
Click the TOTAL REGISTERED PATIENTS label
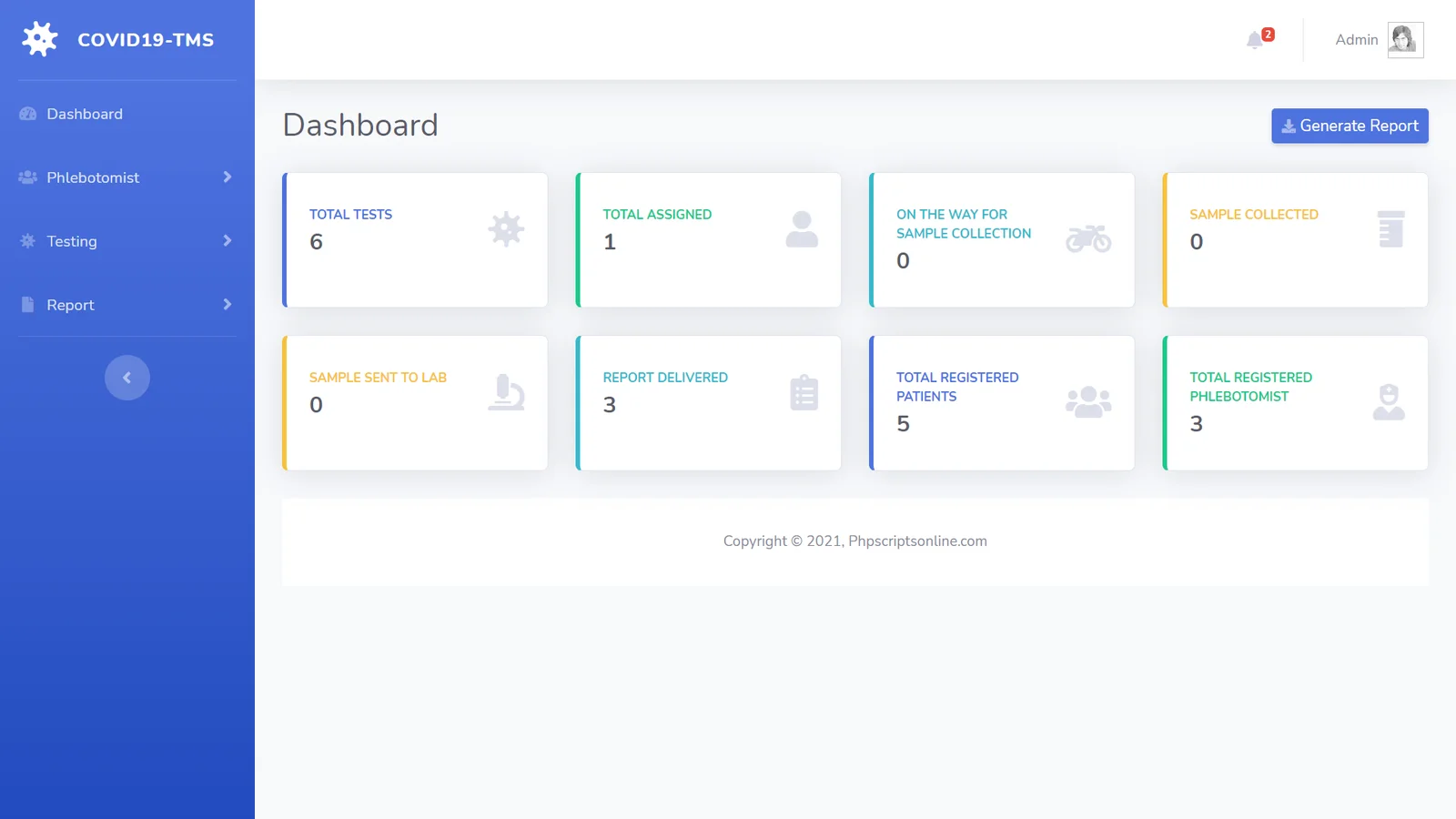tap(957, 387)
